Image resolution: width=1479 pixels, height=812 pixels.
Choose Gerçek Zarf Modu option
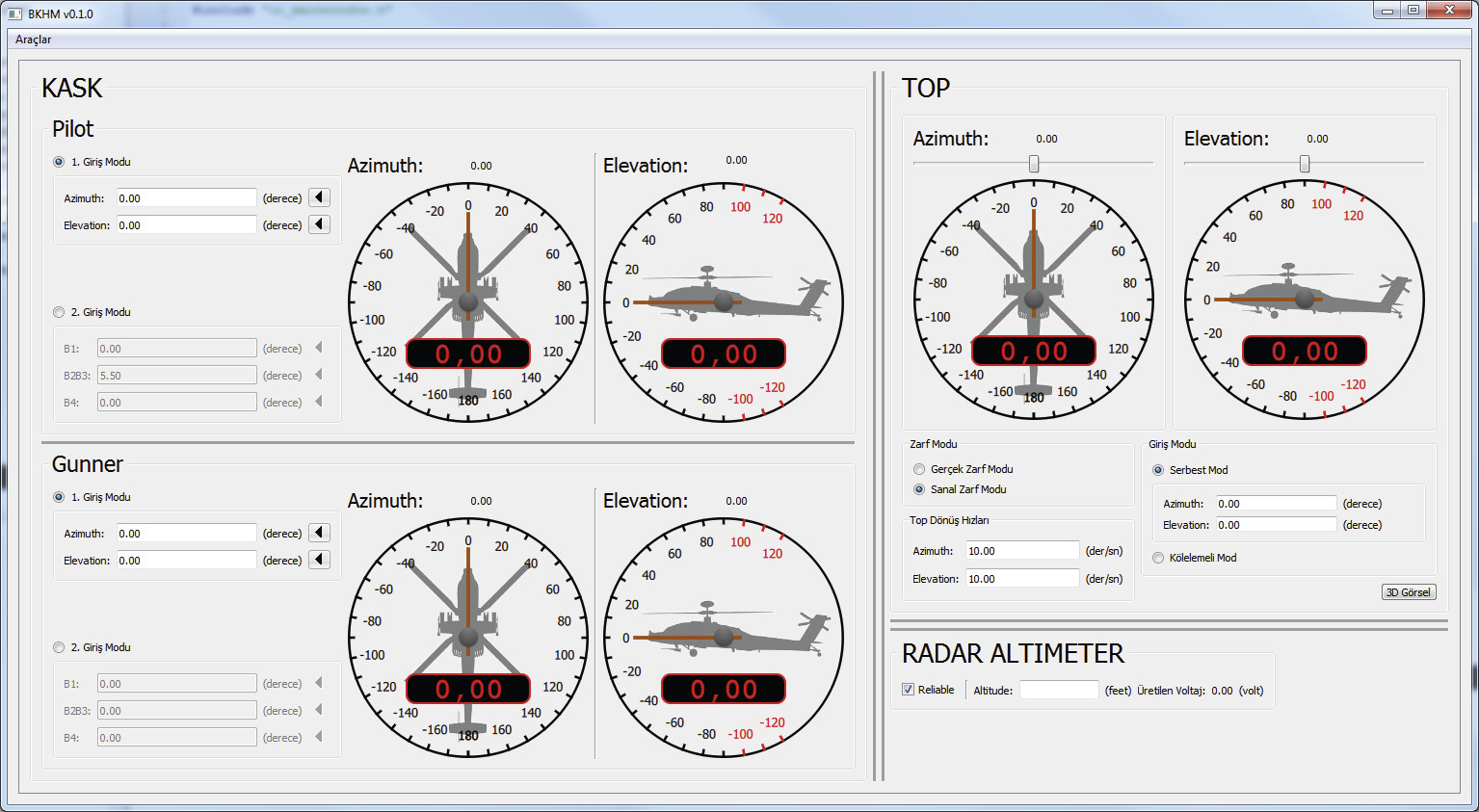pos(918,469)
